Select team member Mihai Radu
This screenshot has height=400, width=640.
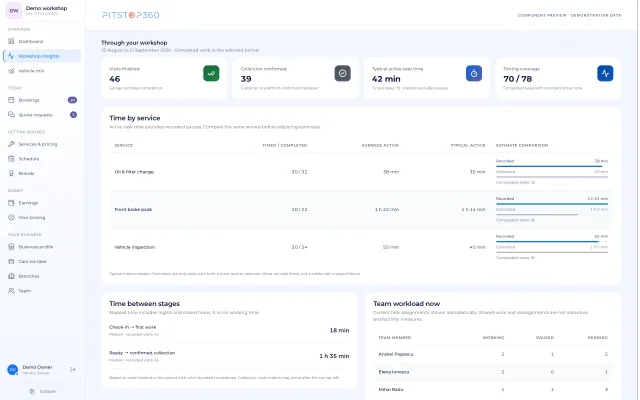391,389
